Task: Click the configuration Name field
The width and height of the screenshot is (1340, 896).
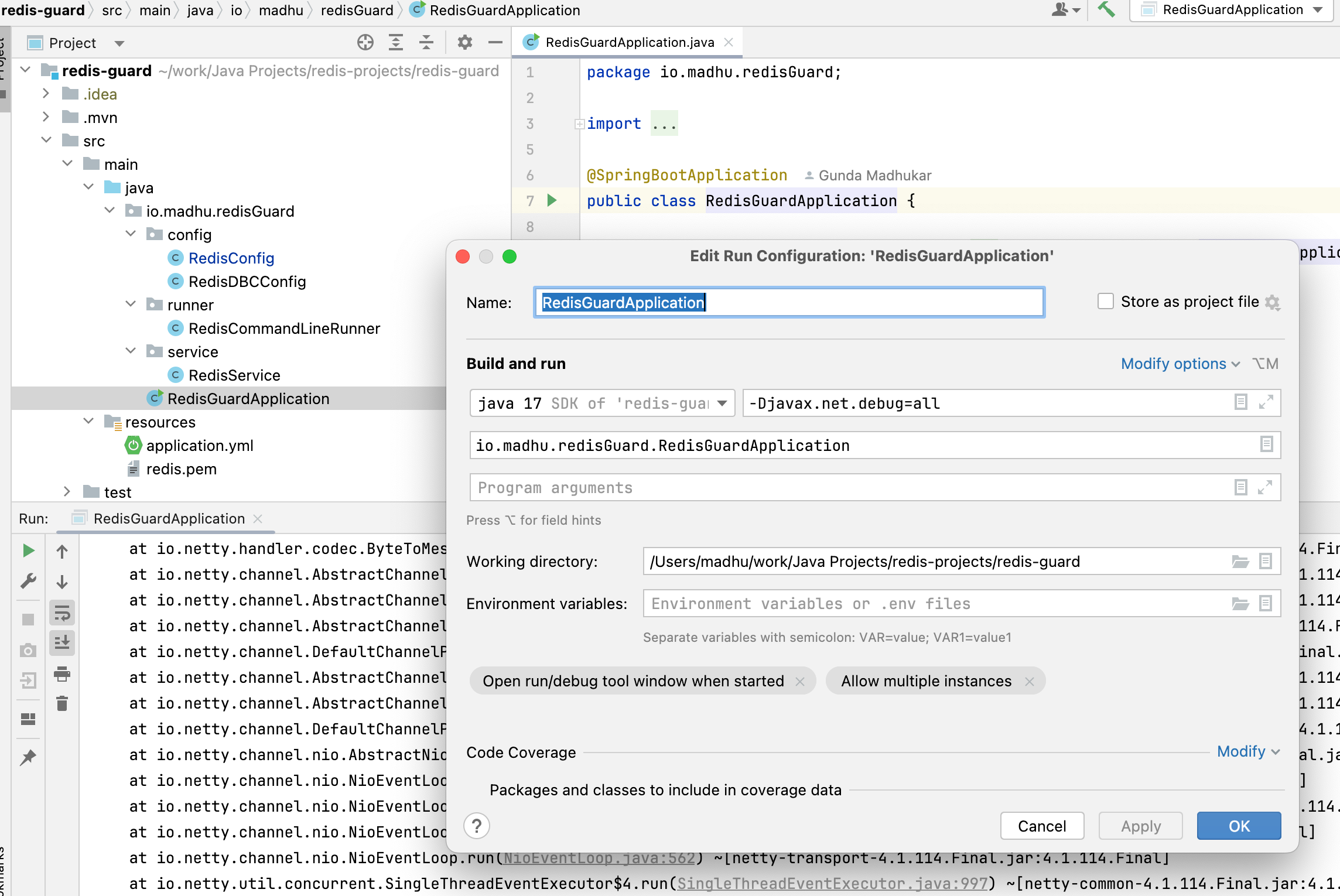Action: click(x=789, y=302)
